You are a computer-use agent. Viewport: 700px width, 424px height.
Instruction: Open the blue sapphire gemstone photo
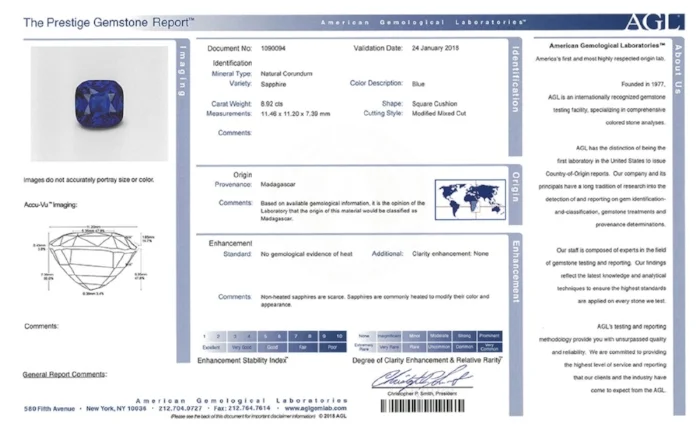point(100,104)
